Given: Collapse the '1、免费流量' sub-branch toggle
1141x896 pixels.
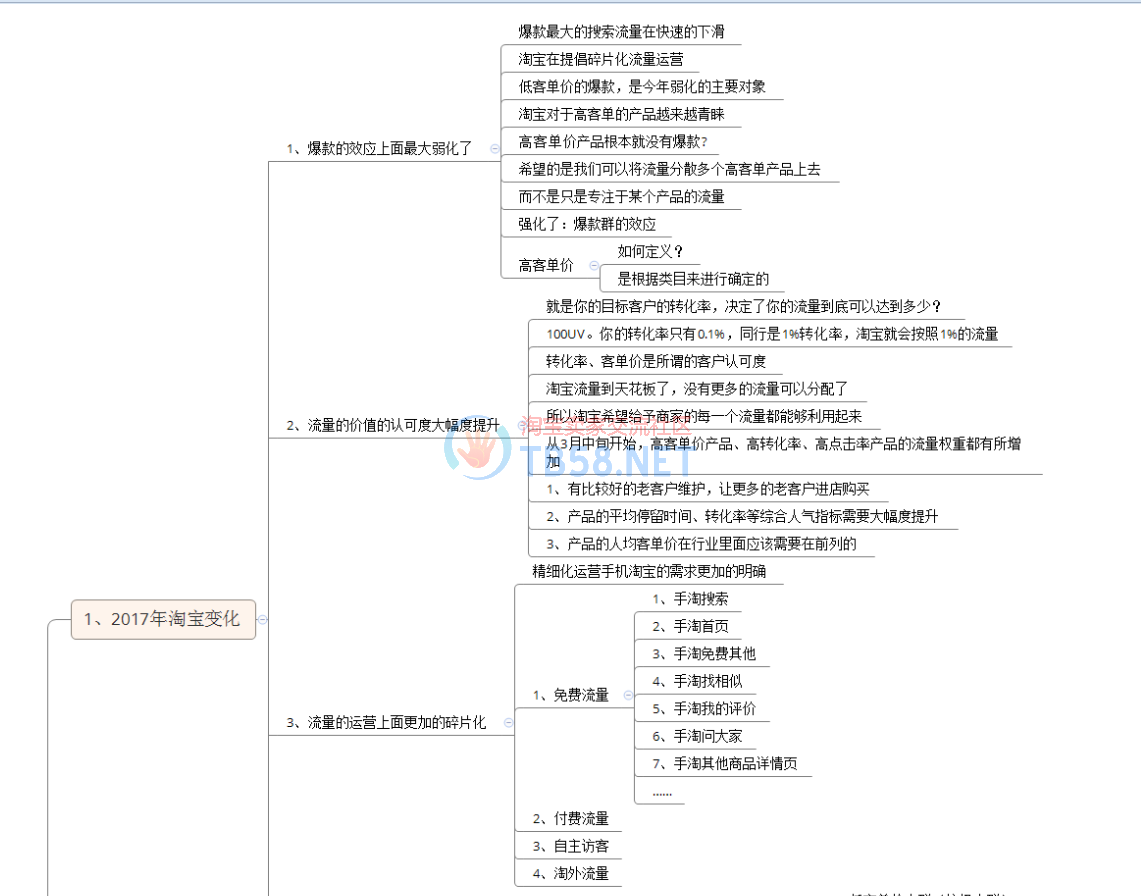Looking at the screenshot, I should (x=628, y=695).
